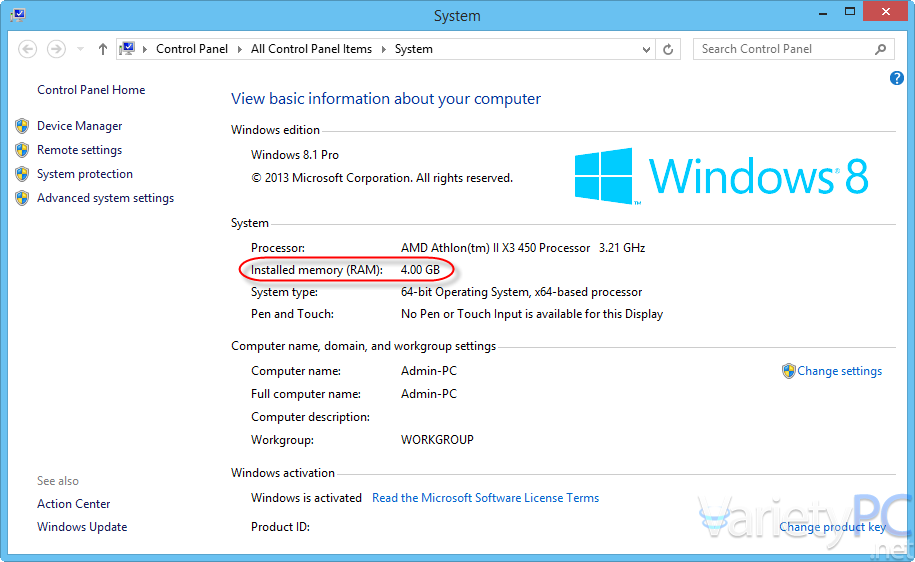Open Windows Update under See also

pos(82,527)
